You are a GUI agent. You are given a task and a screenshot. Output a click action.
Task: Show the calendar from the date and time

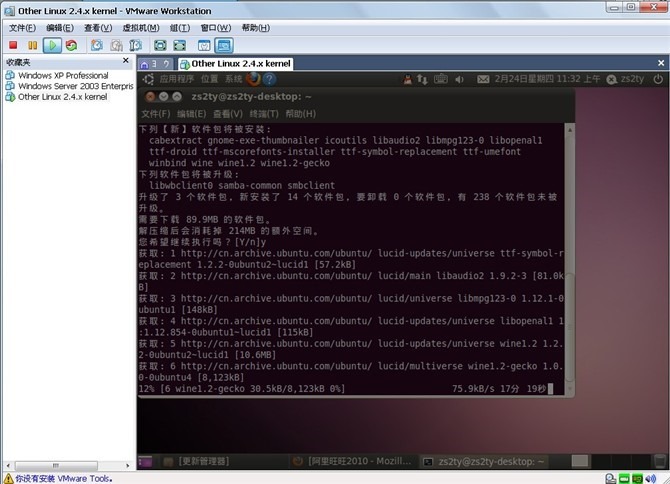coord(547,79)
